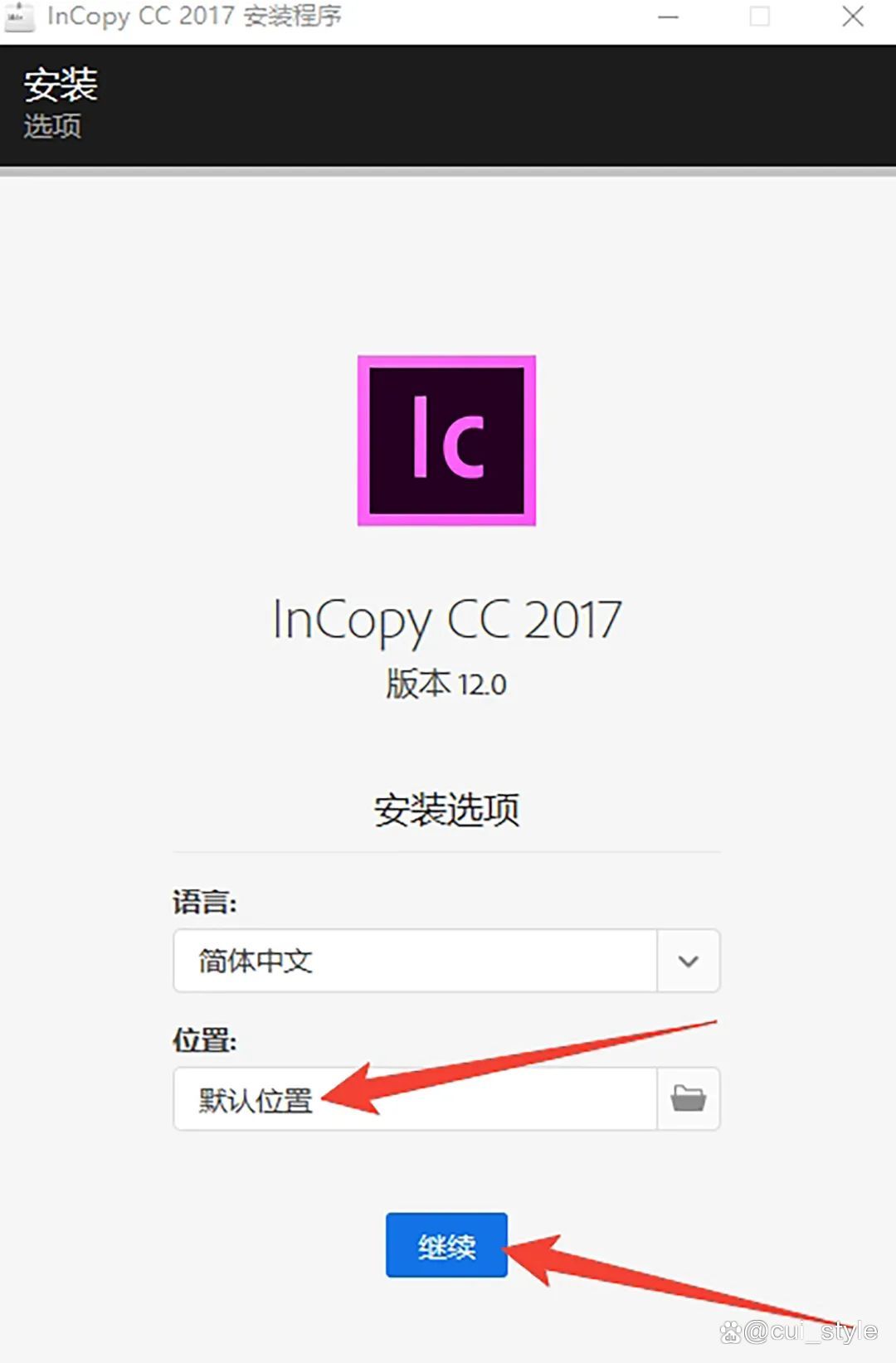Screen dimensions: 896x1363
Task: Click the 选项 subtitle in header
Action: 52,126
